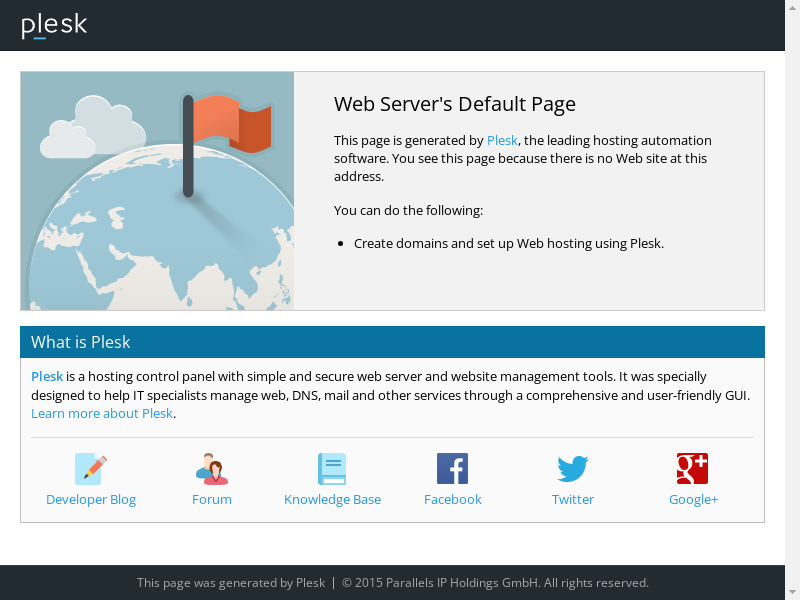Screen dimensions: 800x600
Task: Click the Plesk logo in the header
Action: (54, 26)
